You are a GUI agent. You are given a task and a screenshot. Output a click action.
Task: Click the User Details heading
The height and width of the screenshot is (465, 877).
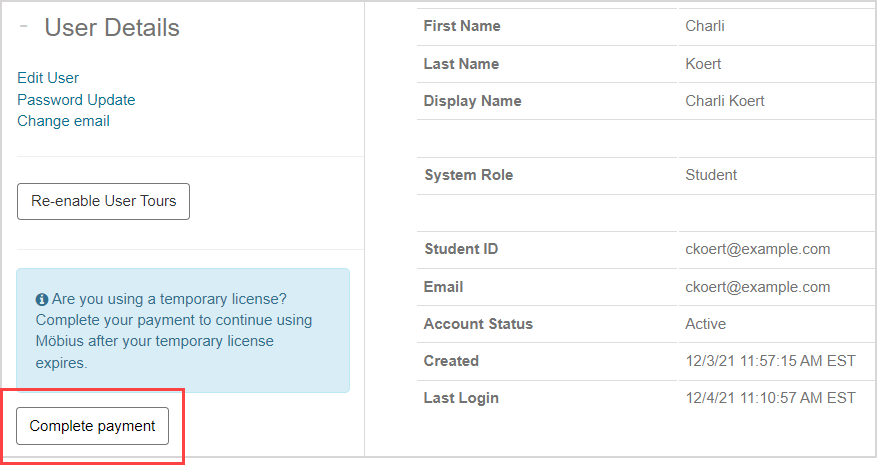[112, 28]
